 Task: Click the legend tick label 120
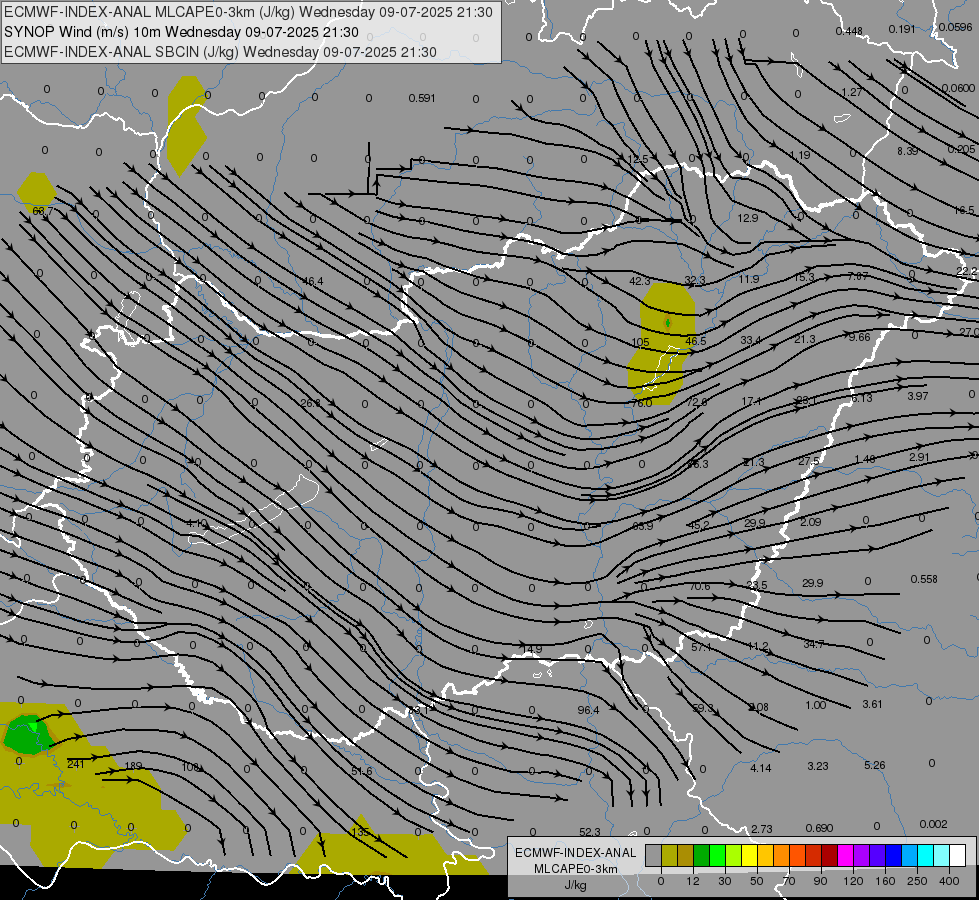(x=853, y=881)
